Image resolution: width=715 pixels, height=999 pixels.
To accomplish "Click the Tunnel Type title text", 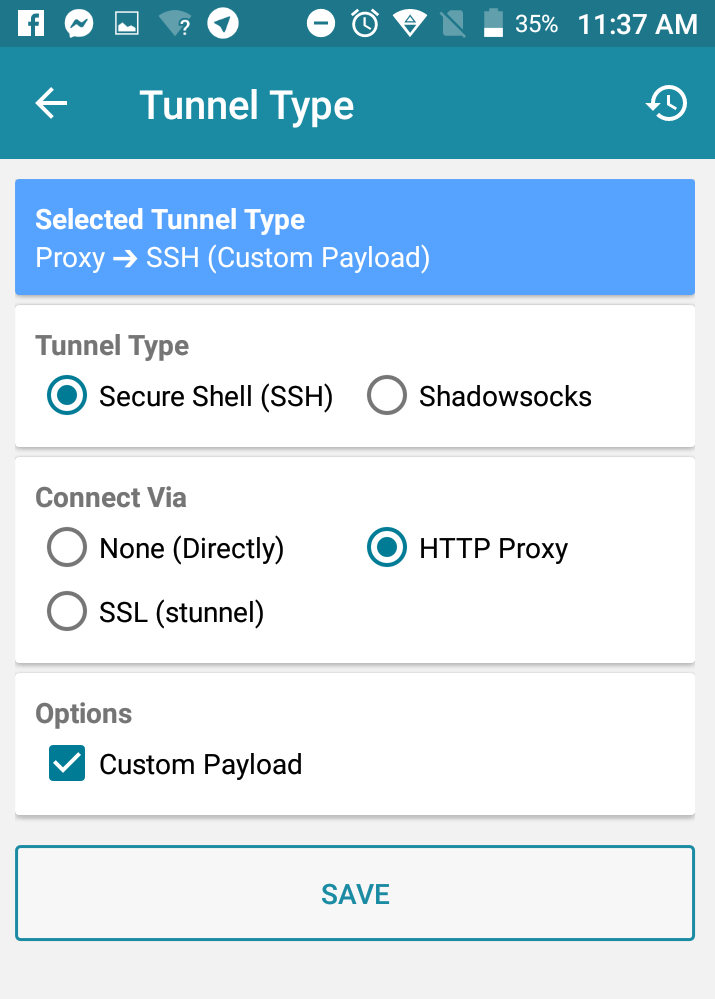I will pyautogui.click(x=246, y=103).
